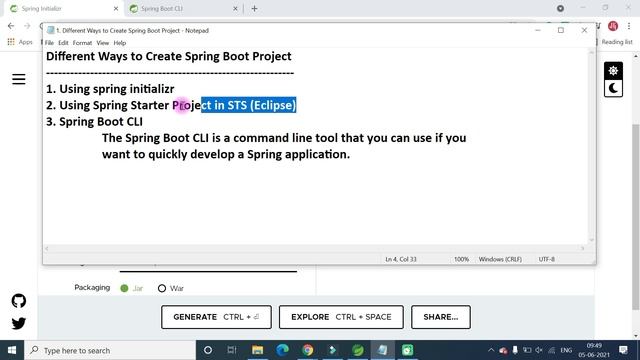
Task: Open ENG language indicator
Action: coord(566,350)
